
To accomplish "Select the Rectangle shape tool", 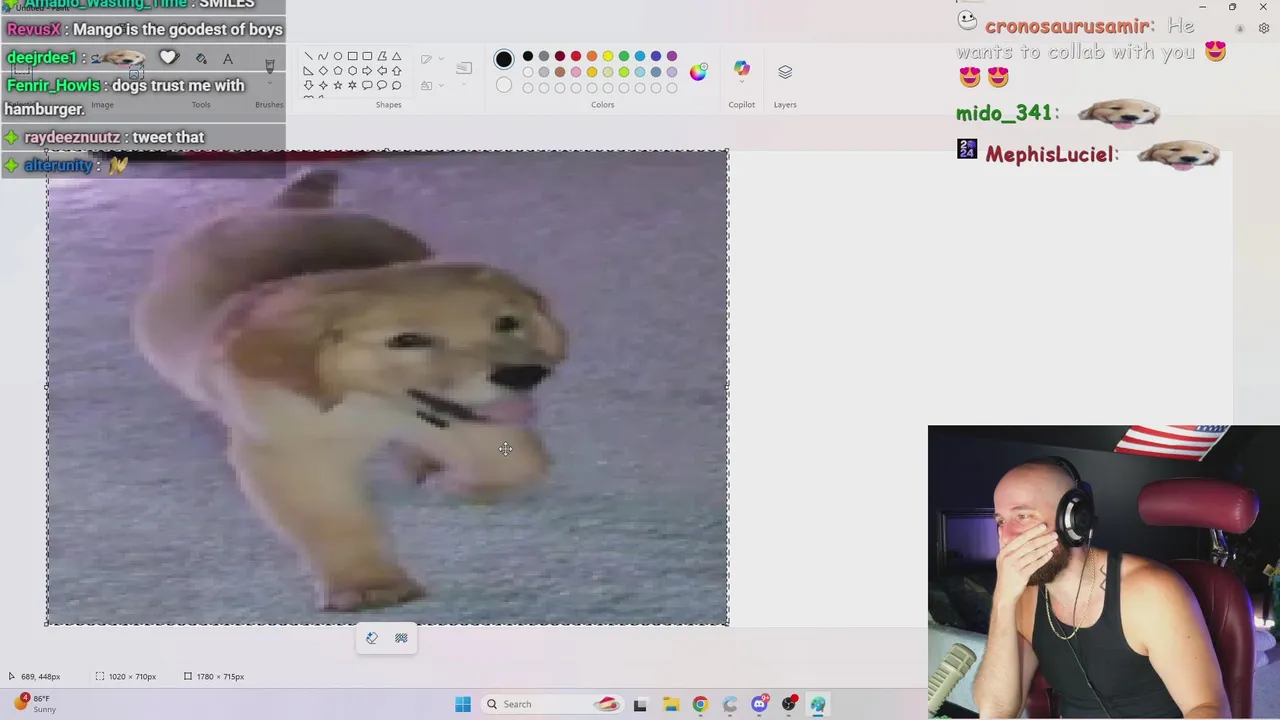I will [x=352, y=56].
